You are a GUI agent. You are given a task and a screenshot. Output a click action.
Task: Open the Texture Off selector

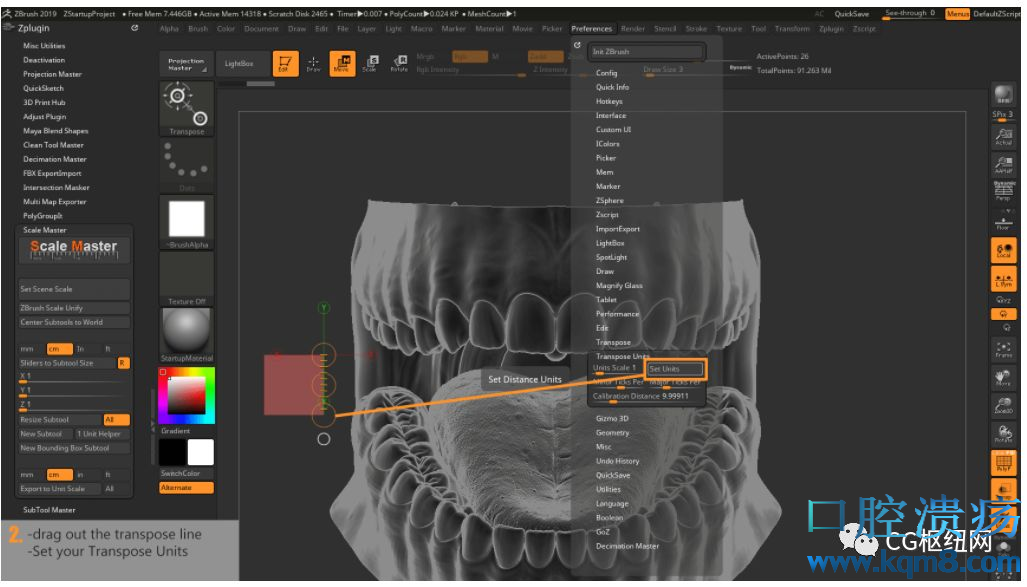187,278
